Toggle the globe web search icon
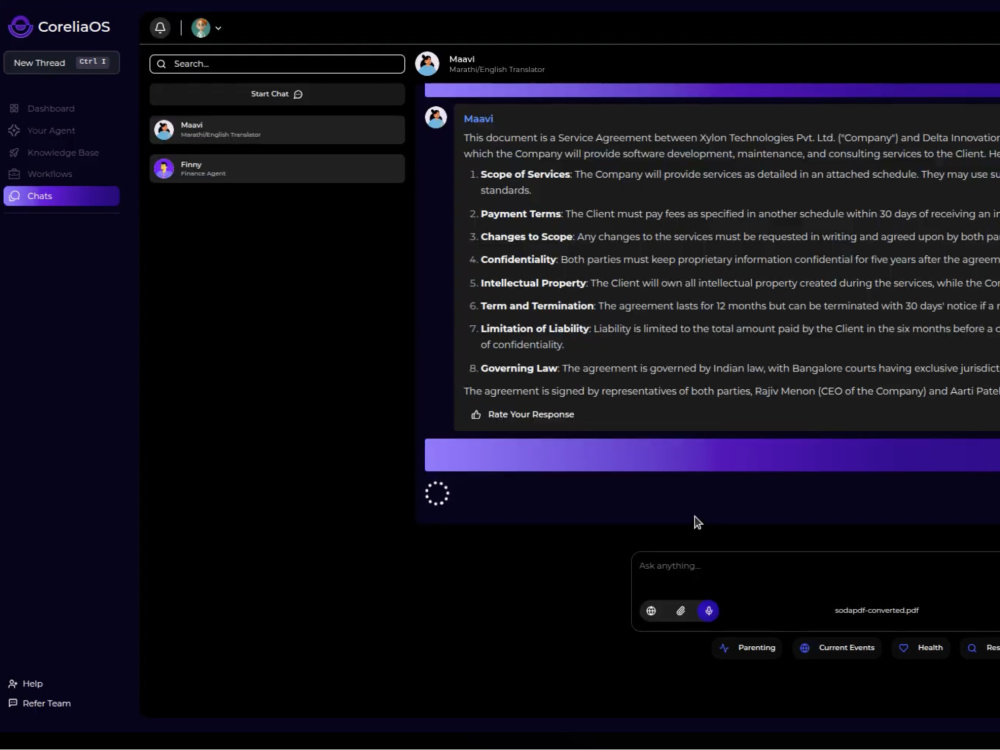1000x750 pixels. (651, 611)
